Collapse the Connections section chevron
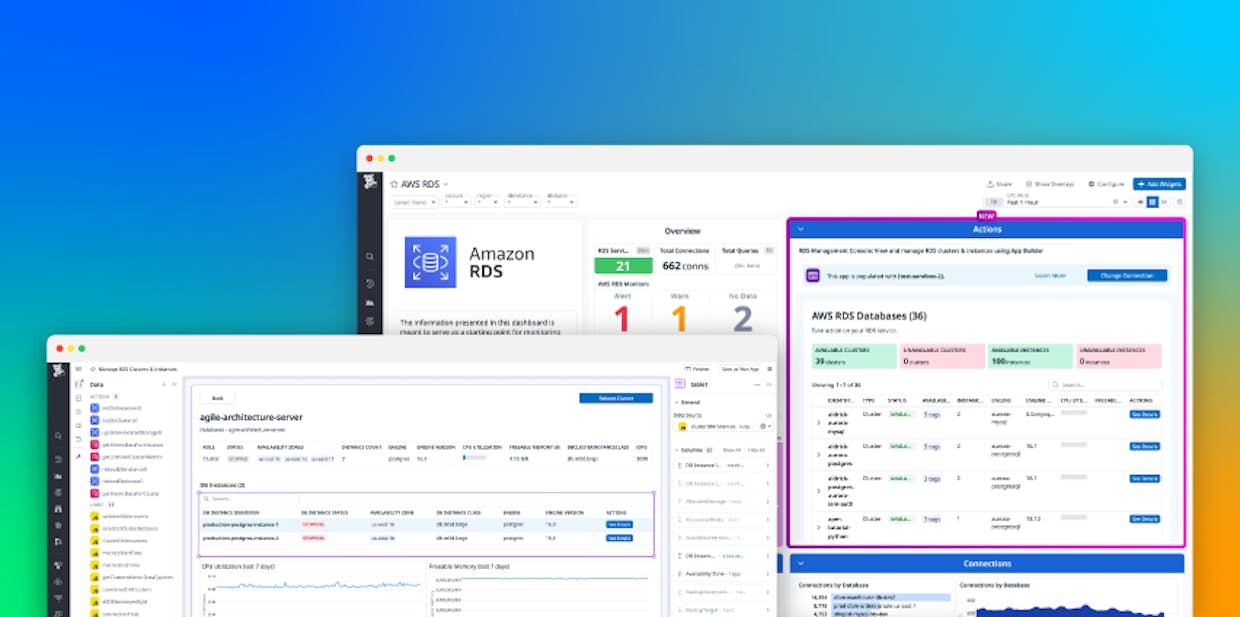 tap(800, 563)
